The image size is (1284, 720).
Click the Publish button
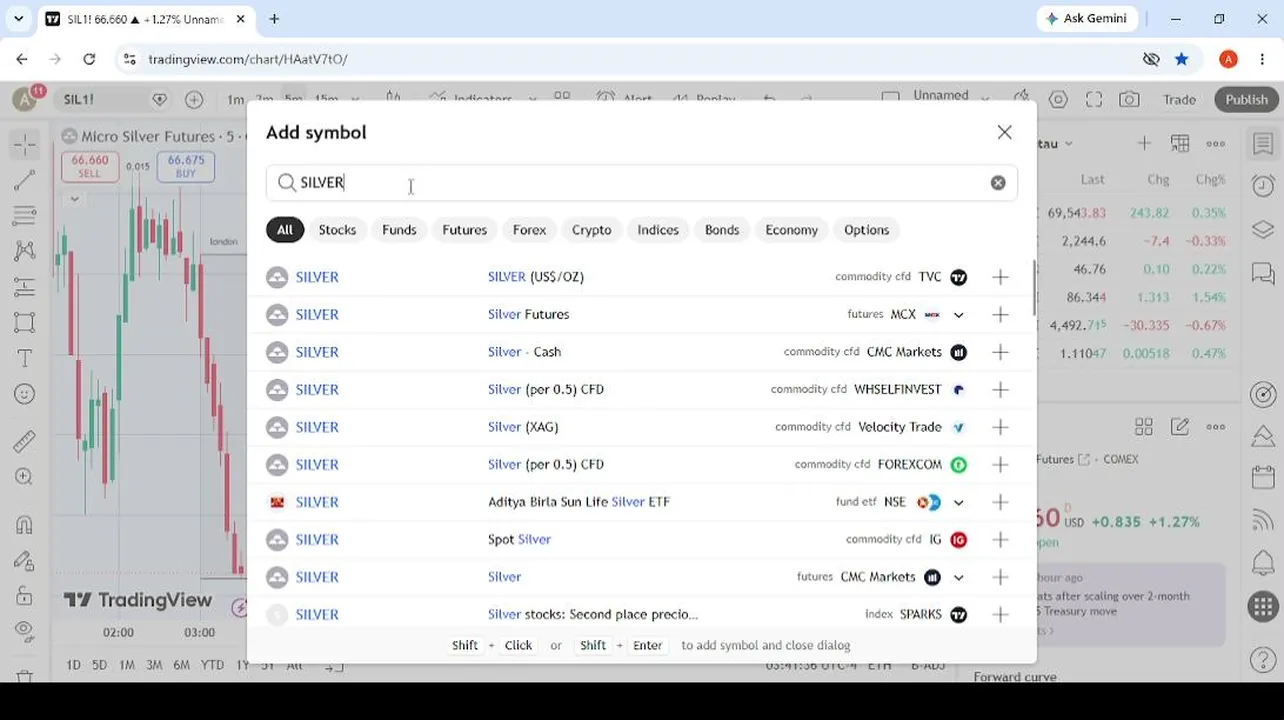point(1247,99)
